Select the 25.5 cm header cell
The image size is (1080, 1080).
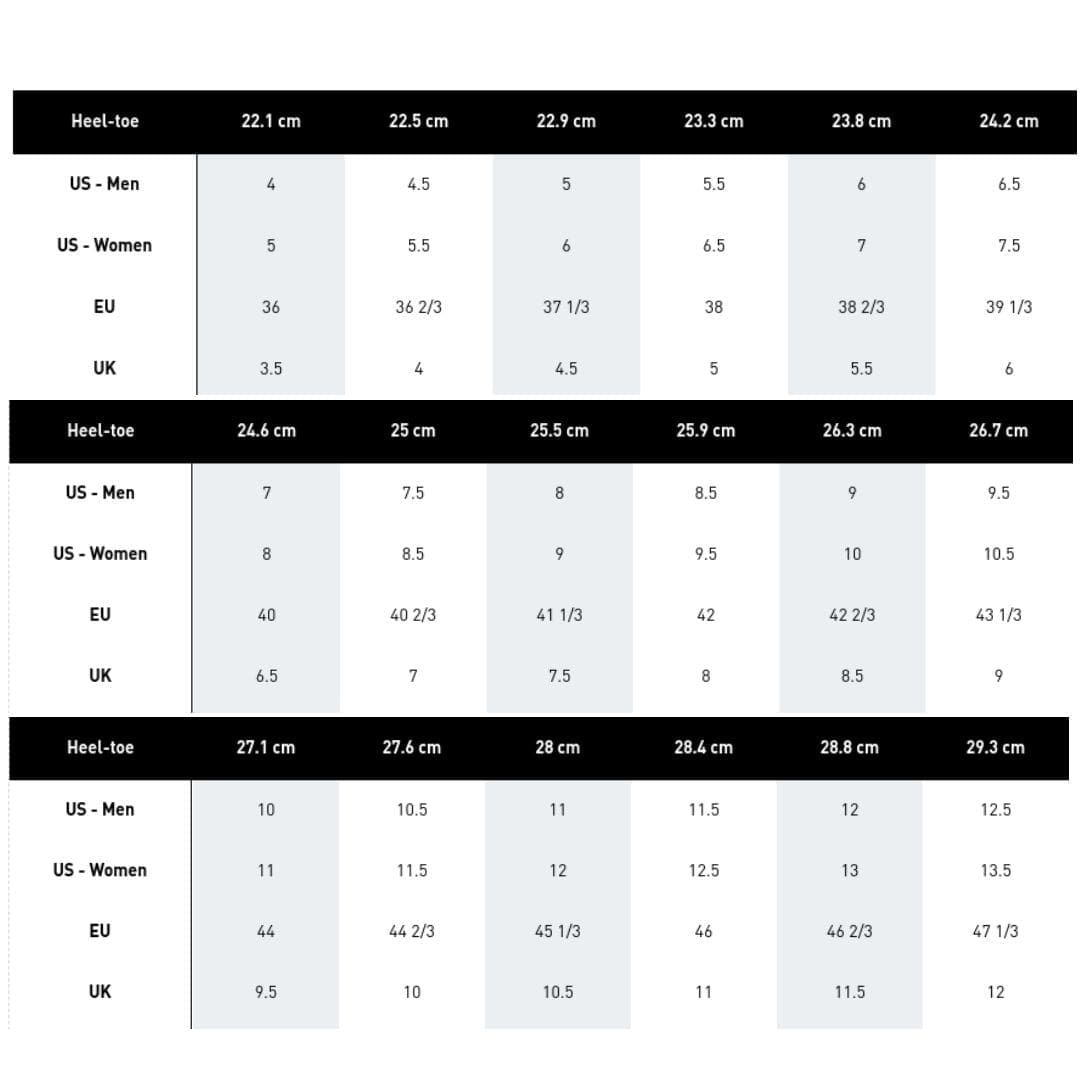coord(559,431)
